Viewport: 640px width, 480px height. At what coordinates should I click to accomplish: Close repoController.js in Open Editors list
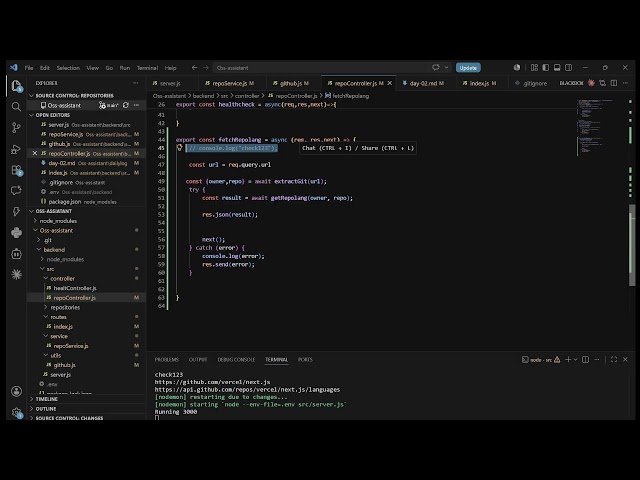point(35,153)
